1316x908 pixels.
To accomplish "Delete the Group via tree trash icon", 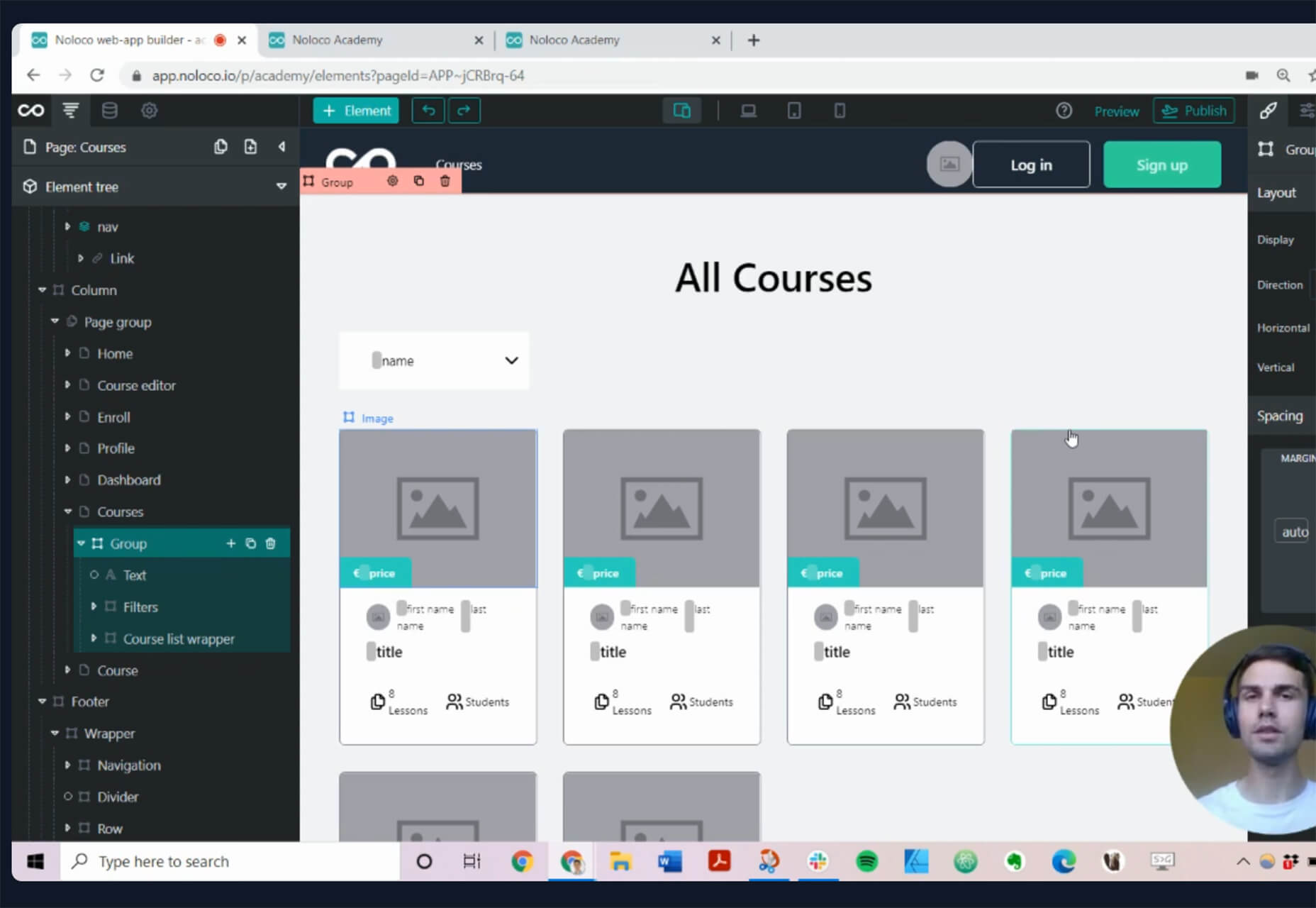I will (270, 543).
